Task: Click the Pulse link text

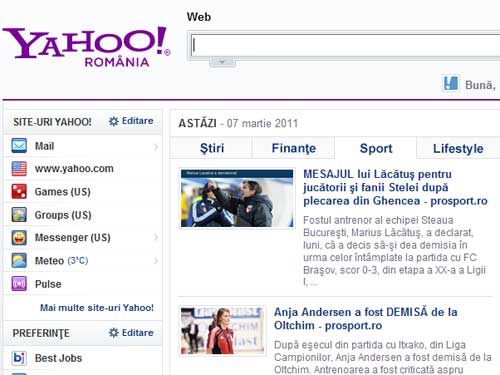Action: point(48,284)
